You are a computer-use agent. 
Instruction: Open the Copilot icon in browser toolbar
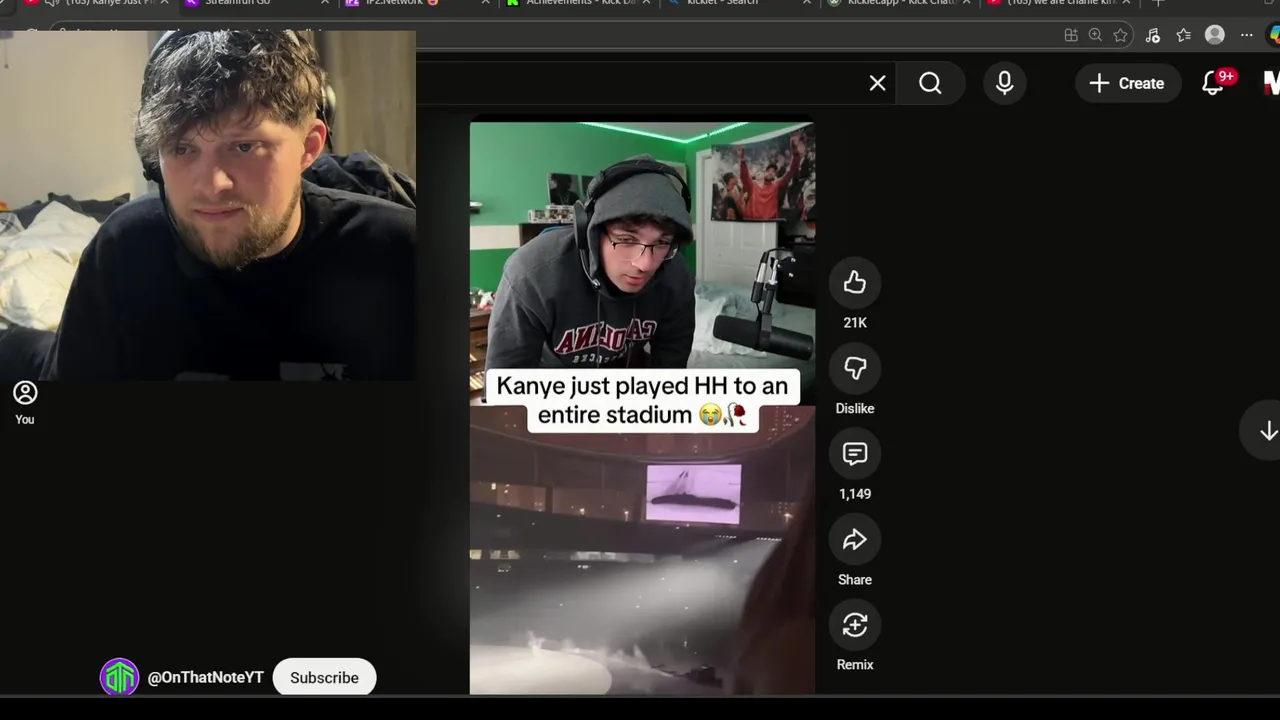(1274, 35)
